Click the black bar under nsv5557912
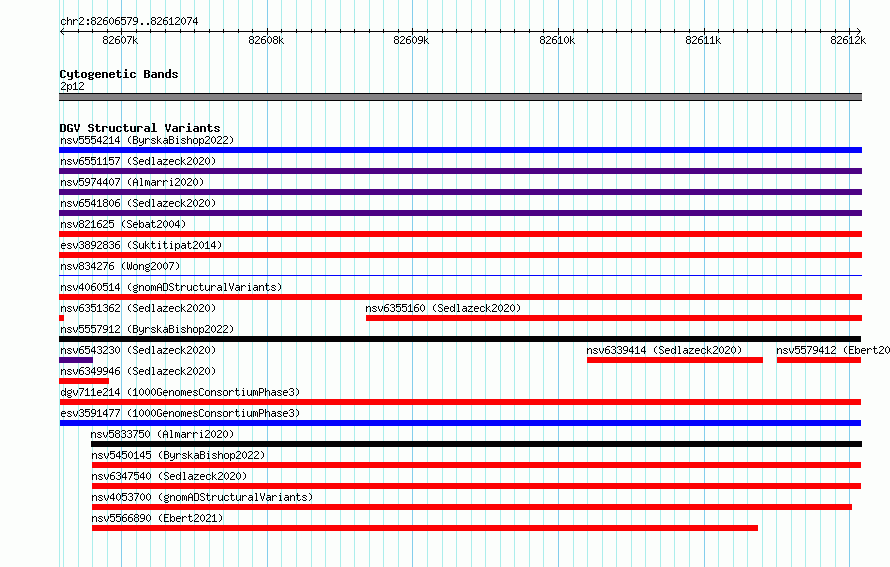 pos(460,339)
